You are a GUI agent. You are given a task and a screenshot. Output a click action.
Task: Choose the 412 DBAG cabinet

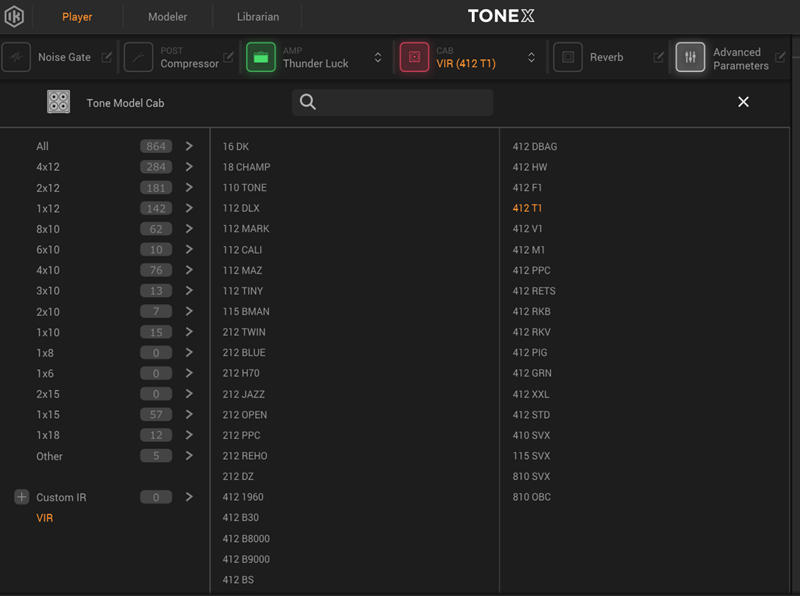coord(535,146)
